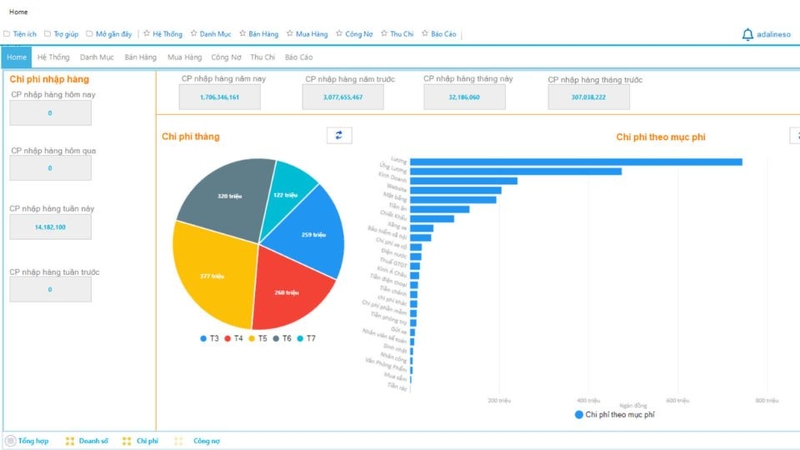Click the yellow T5 slice of pie chart
Viewport: 800px width, 450px height.
click(x=212, y=275)
